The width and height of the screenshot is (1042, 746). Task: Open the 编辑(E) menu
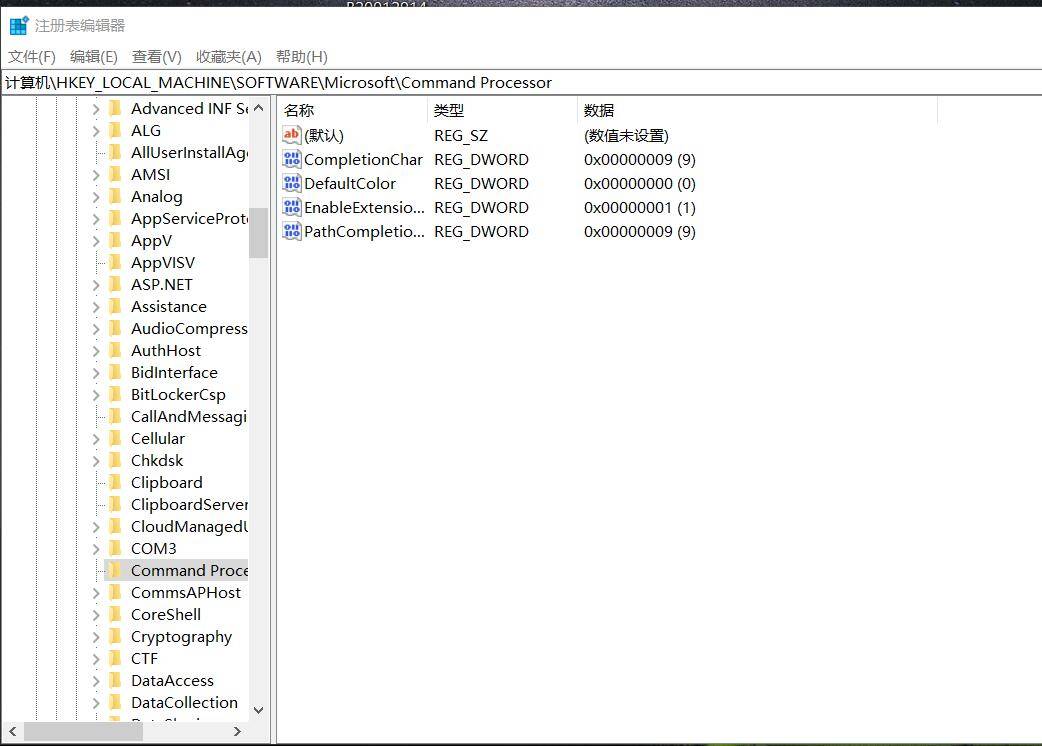(x=94, y=57)
